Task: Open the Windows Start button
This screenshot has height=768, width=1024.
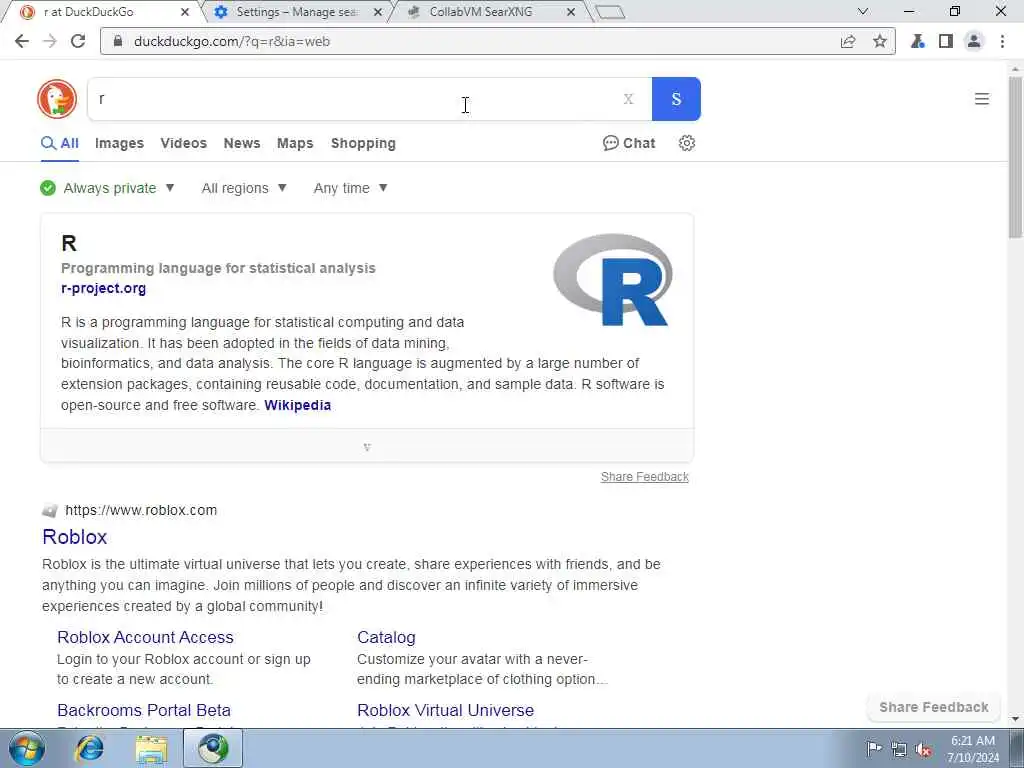Action: click(27, 748)
